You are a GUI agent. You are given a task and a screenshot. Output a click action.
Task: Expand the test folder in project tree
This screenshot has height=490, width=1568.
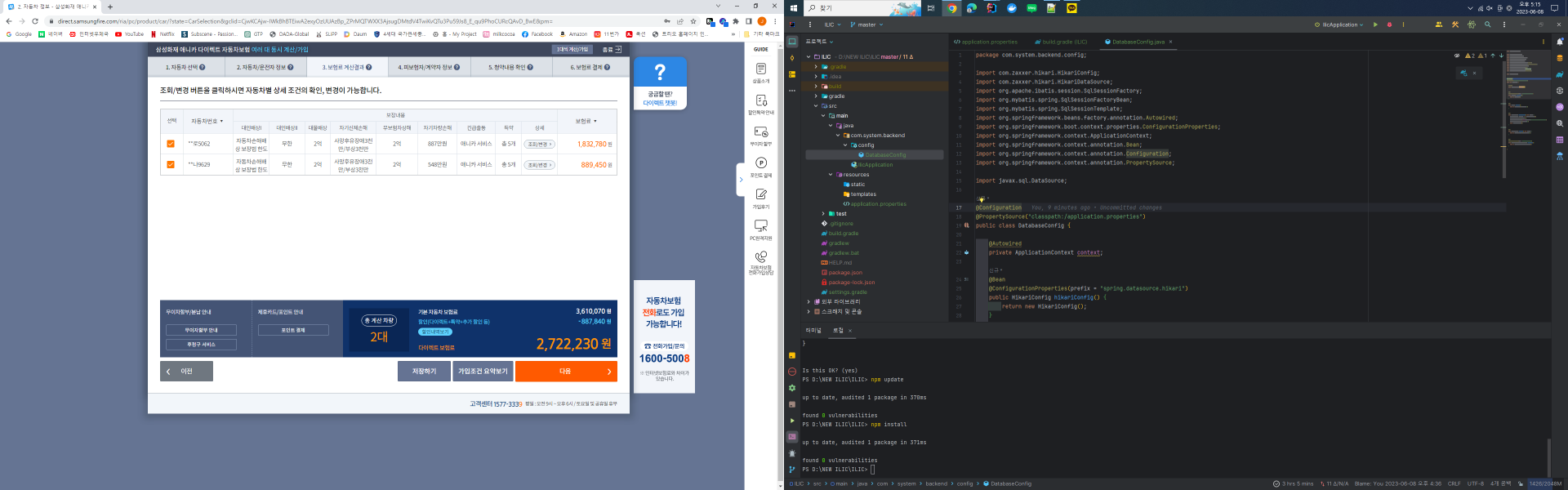point(822,214)
